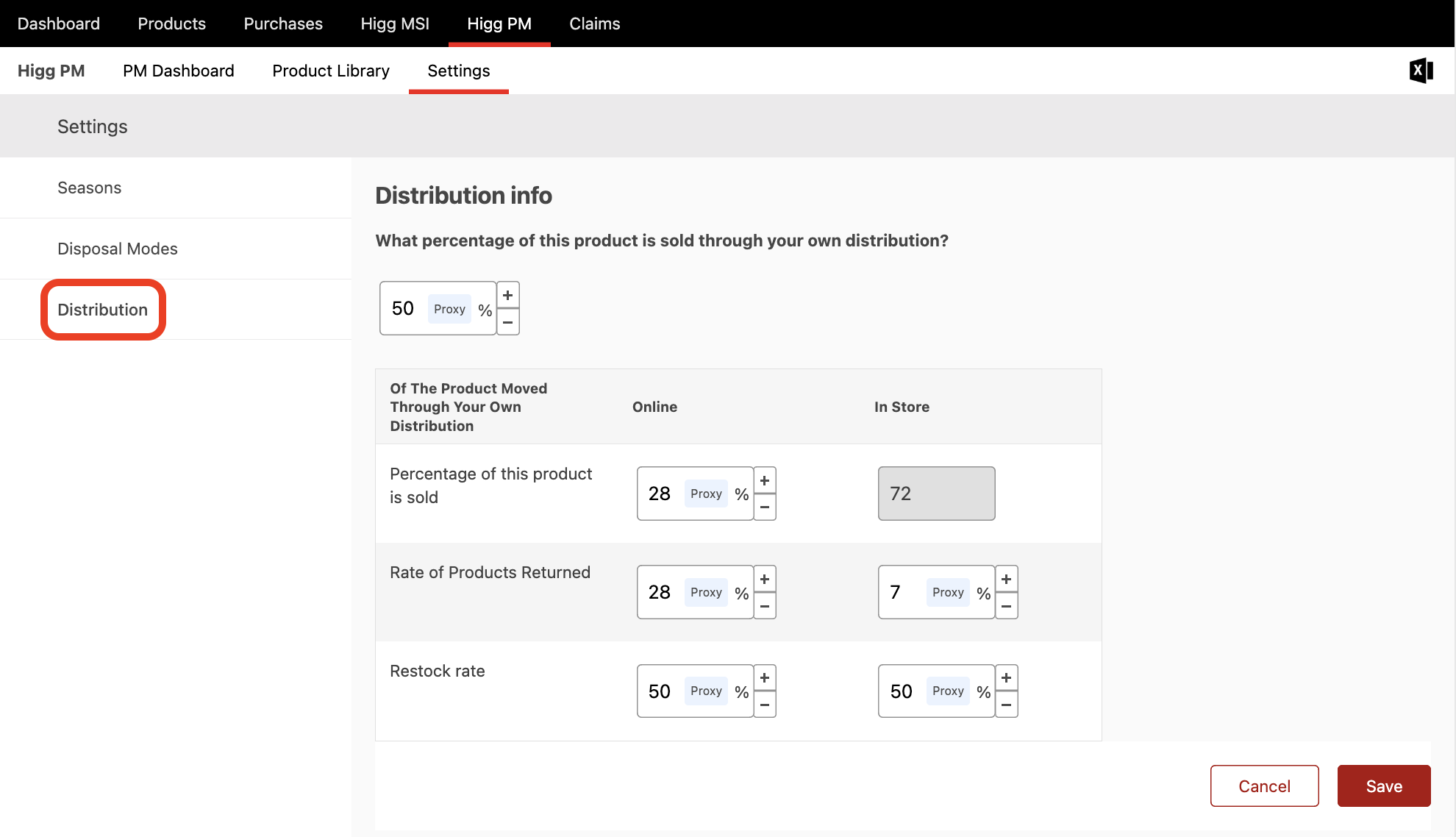Open the Dashboard top menu
Image resolution: width=1456 pixels, height=837 pixels.
[59, 24]
